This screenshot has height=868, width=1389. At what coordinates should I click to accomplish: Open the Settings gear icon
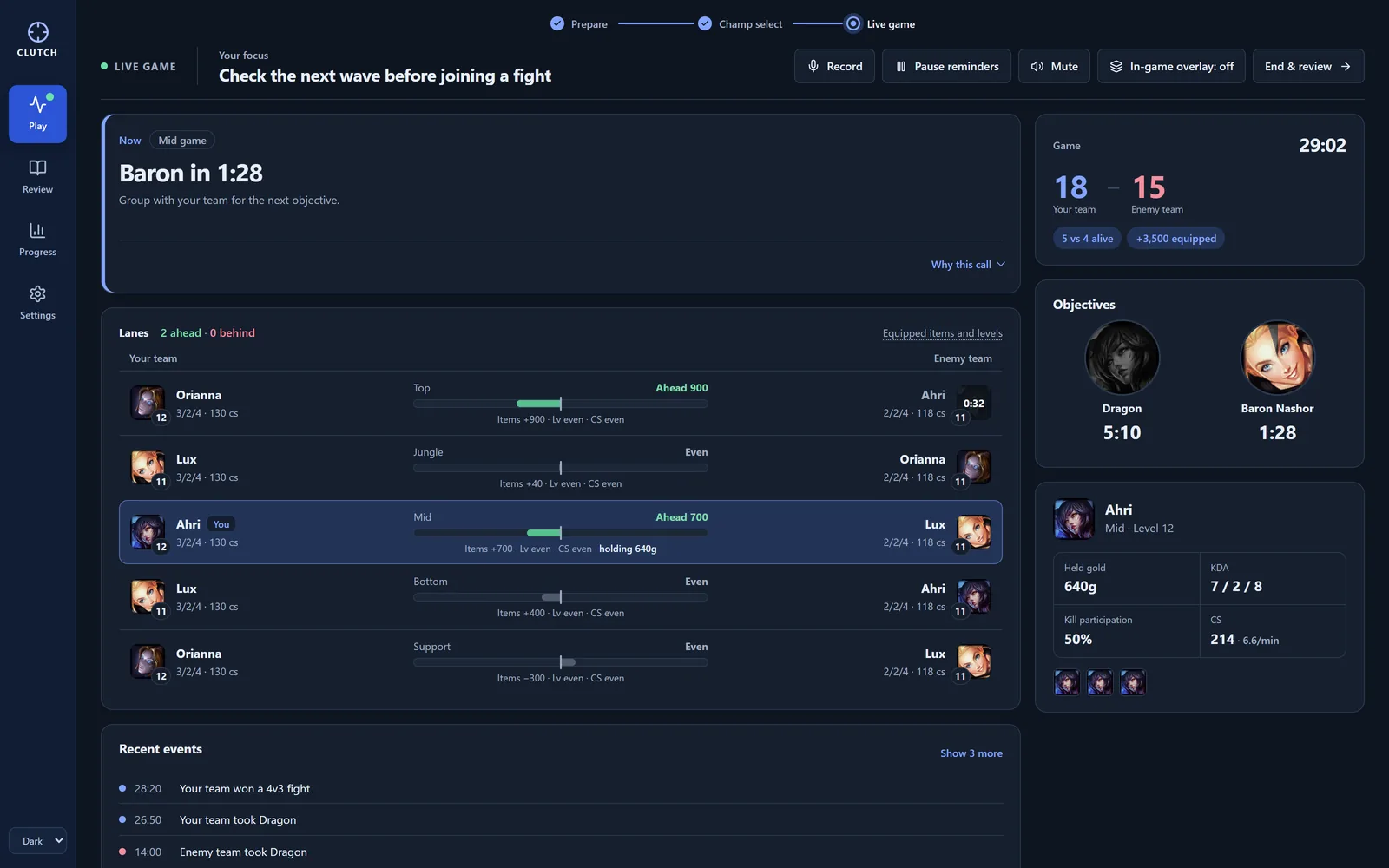coord(37,293)
